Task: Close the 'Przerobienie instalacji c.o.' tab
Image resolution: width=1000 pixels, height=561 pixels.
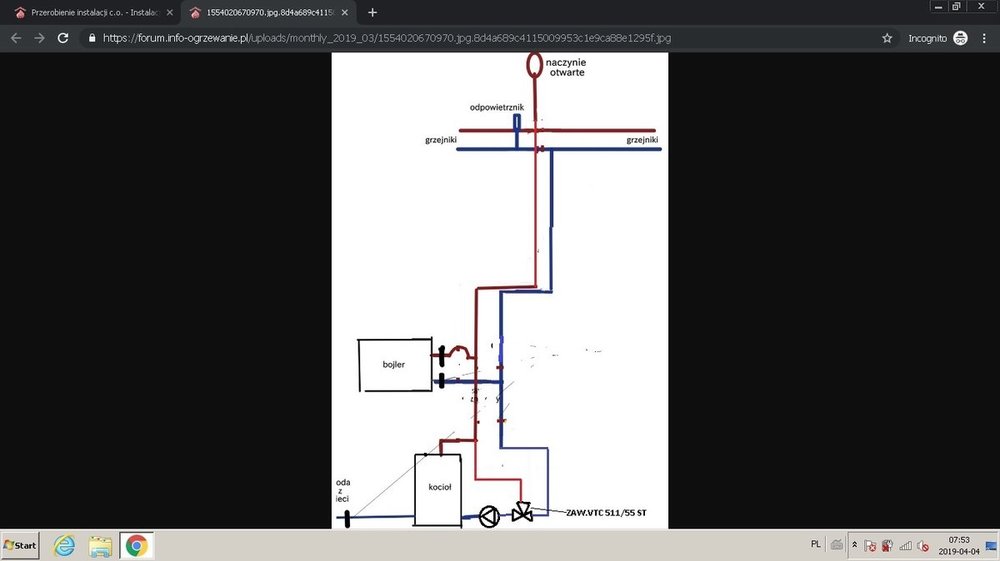Action: tap(169, 12)
